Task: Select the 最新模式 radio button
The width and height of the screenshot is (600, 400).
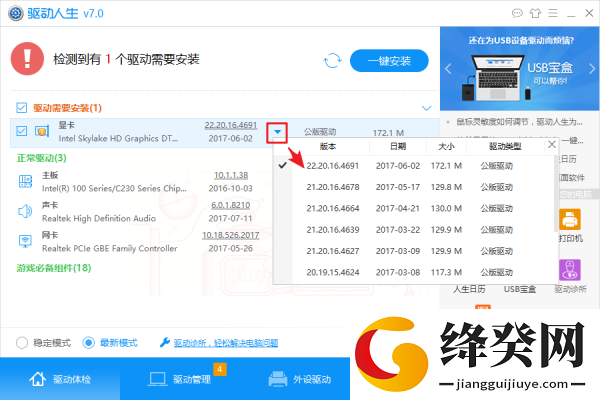Action: pos(88,343)
